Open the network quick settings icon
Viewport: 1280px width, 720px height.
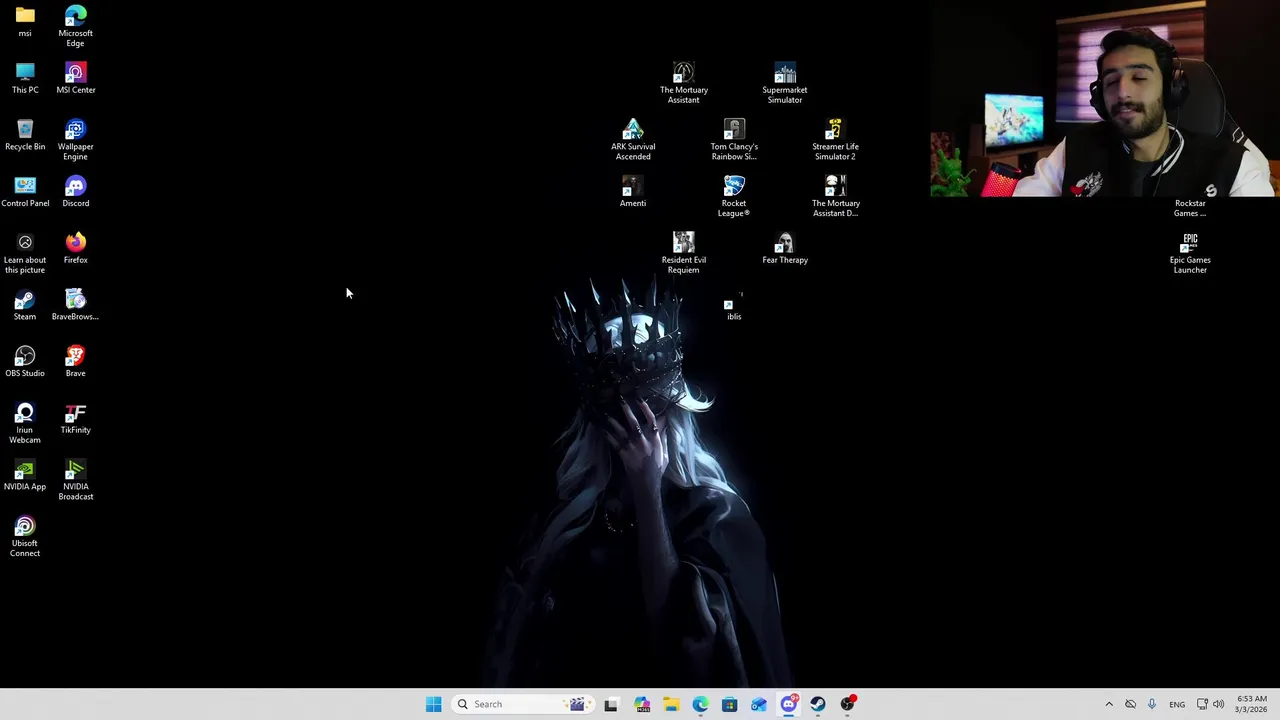coord(1202,704)
